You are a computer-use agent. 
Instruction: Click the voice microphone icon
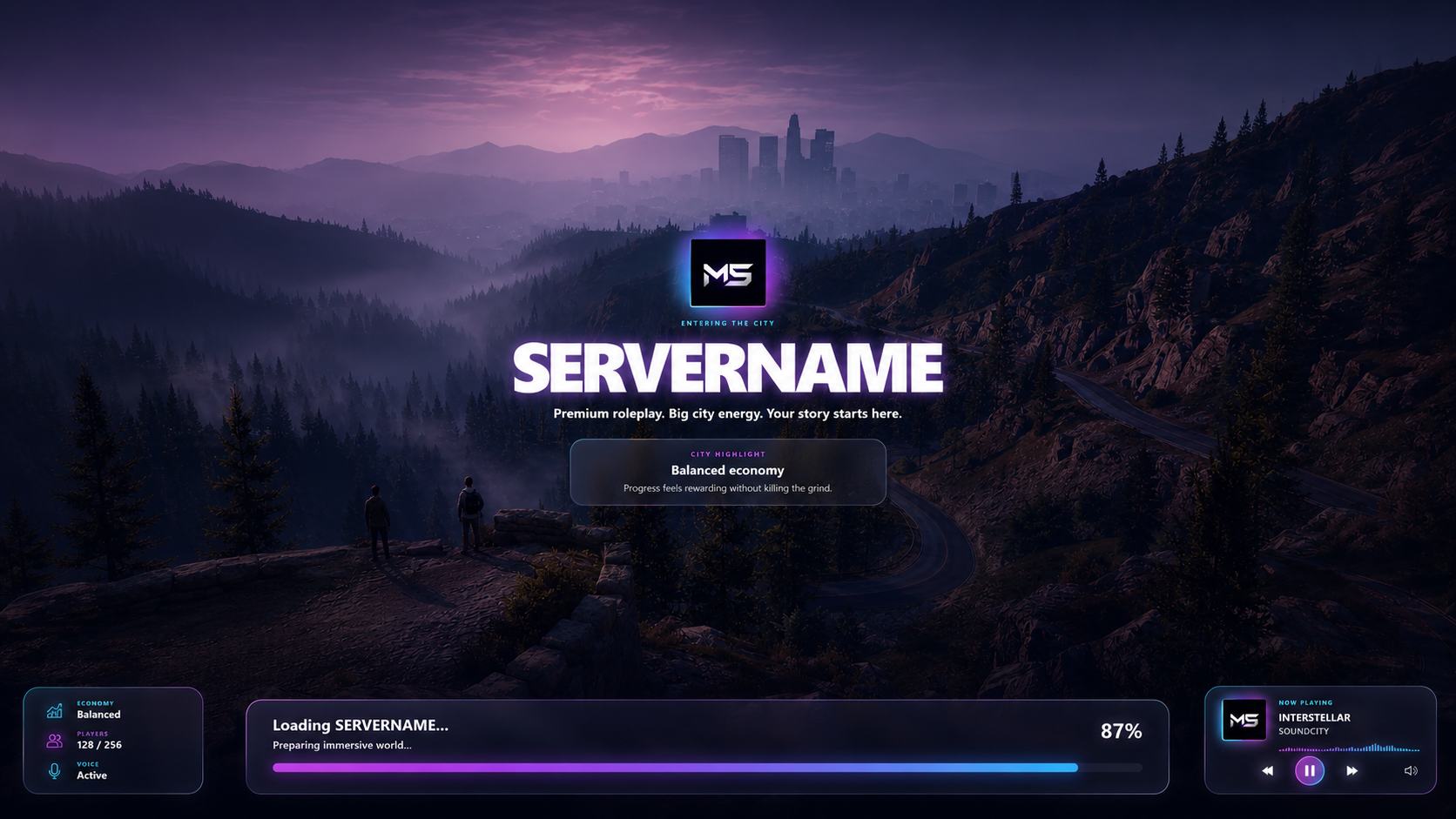pos(54,771)
